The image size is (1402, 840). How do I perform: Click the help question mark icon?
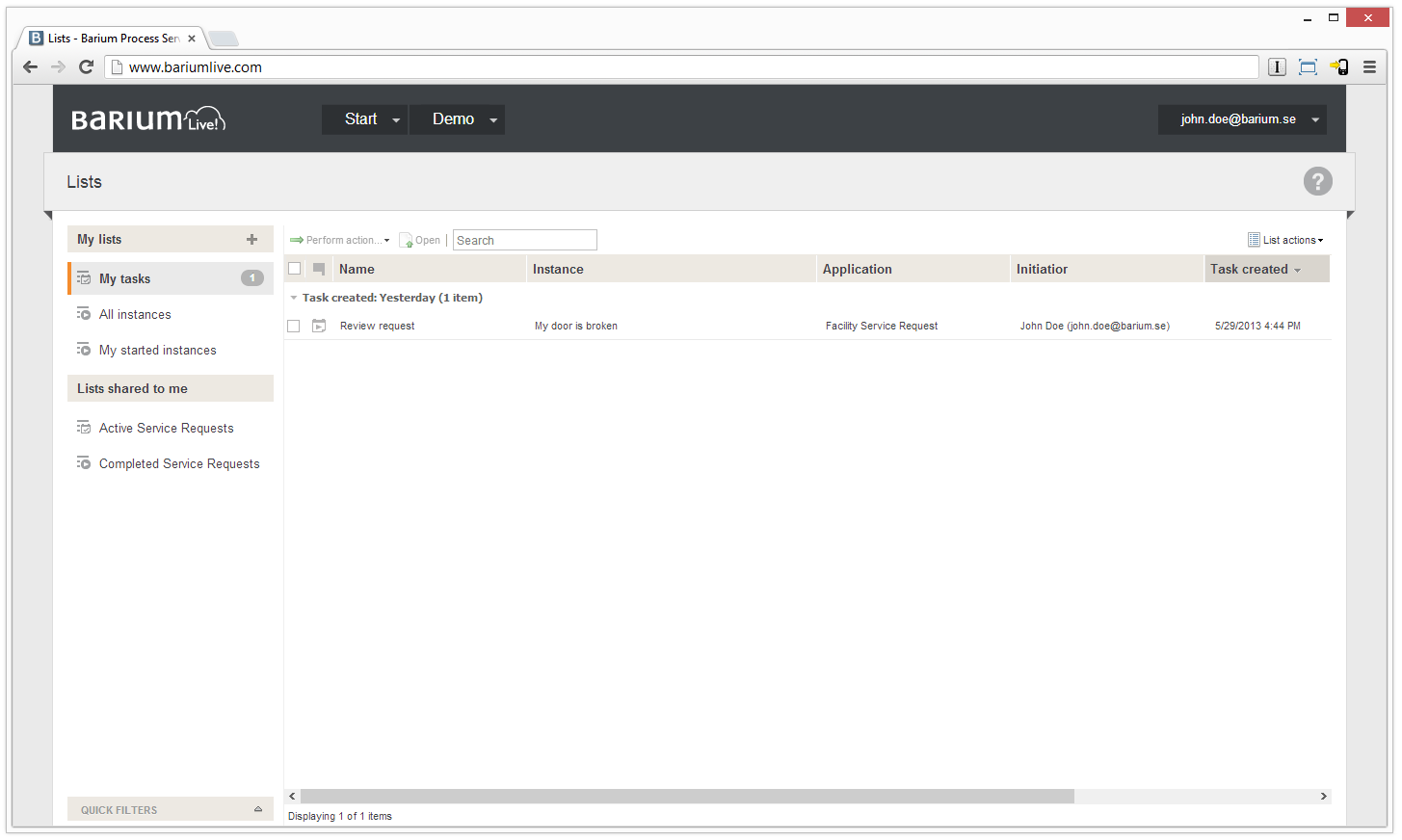(1317, 181)
